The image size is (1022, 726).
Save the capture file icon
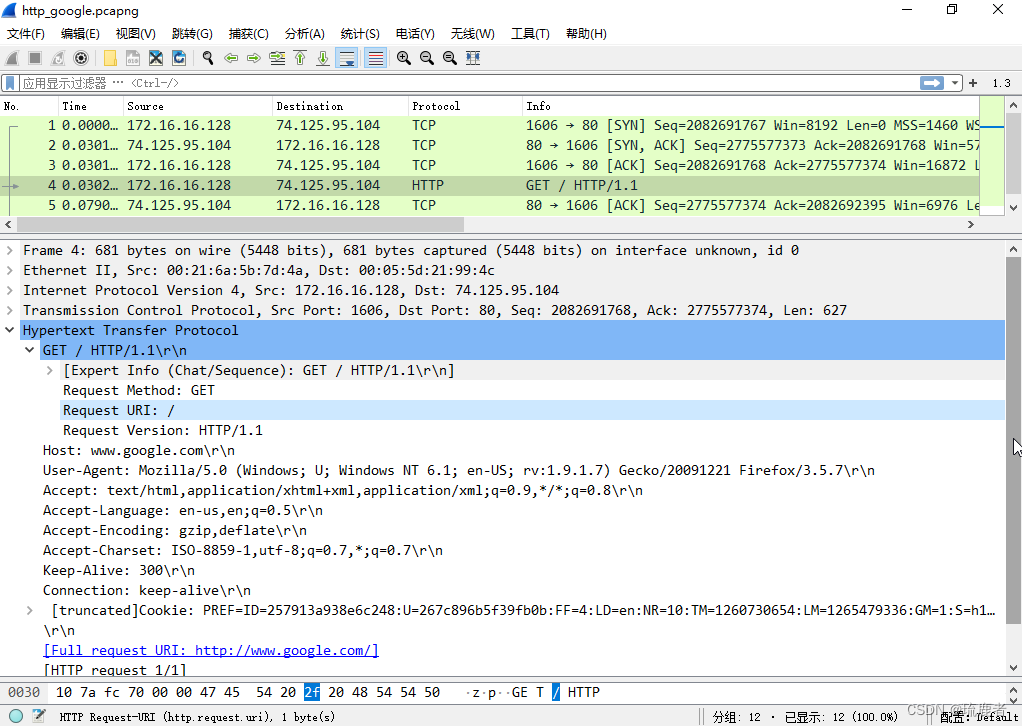133,58
